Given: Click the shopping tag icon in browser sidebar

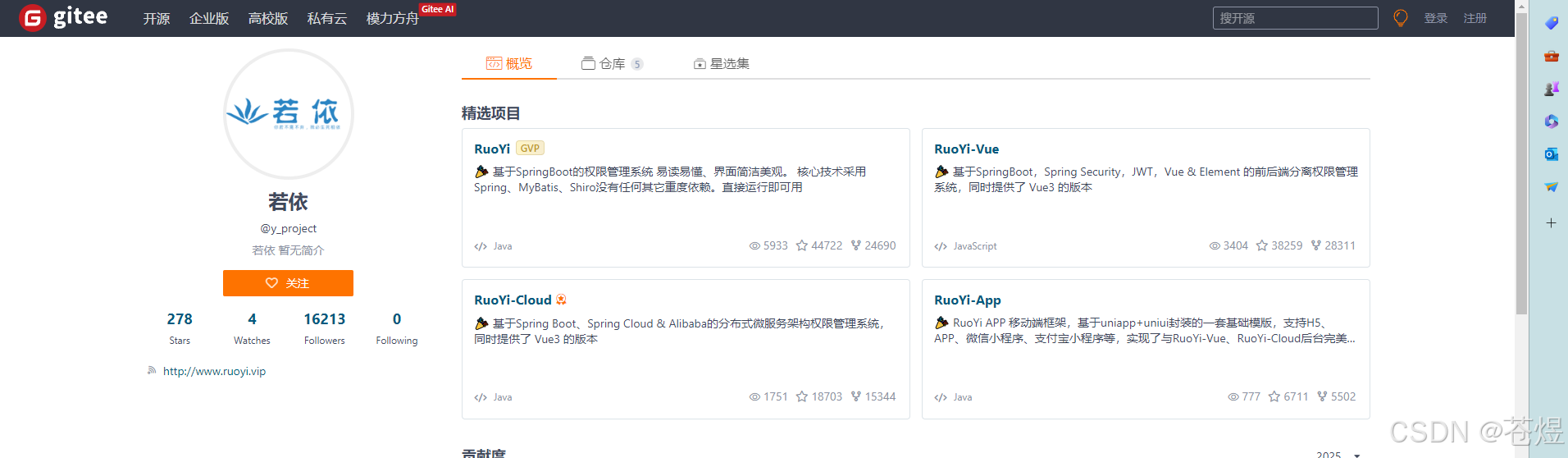Looking at the screenshot, I should click(x=1551, y=23).
